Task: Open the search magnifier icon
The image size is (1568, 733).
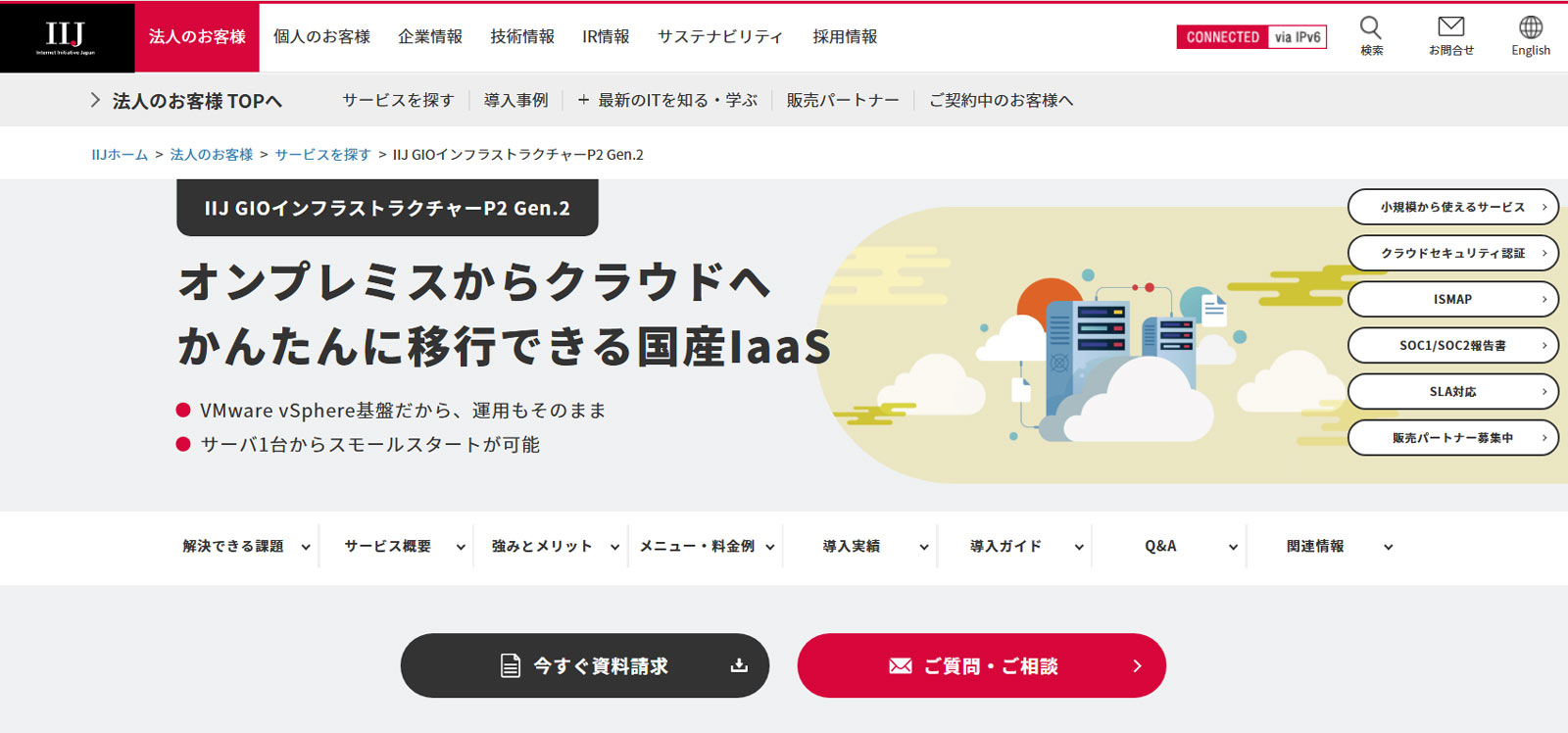Action: (1371, 27)
